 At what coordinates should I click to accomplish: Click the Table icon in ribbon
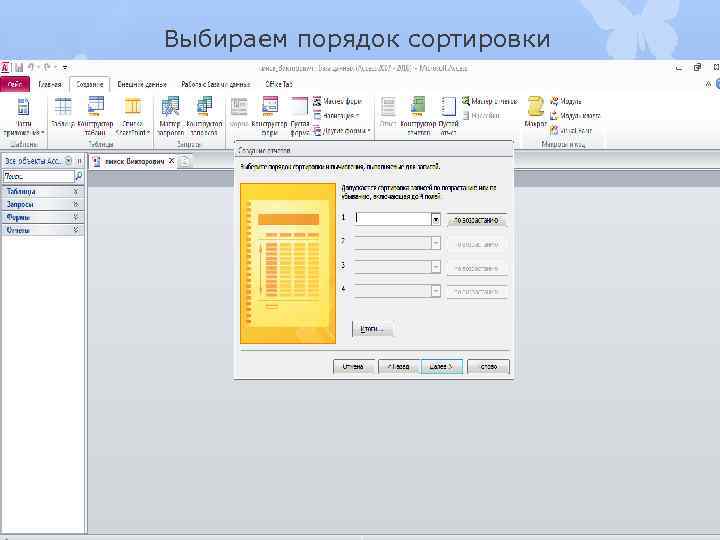(63, 107)
